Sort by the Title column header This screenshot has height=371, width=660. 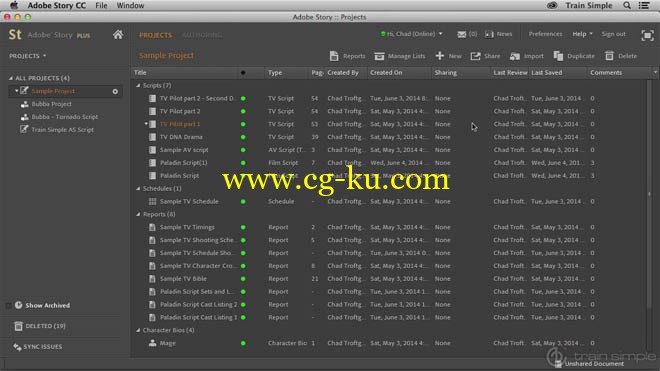pyautogui.click(x=184, y=72)
